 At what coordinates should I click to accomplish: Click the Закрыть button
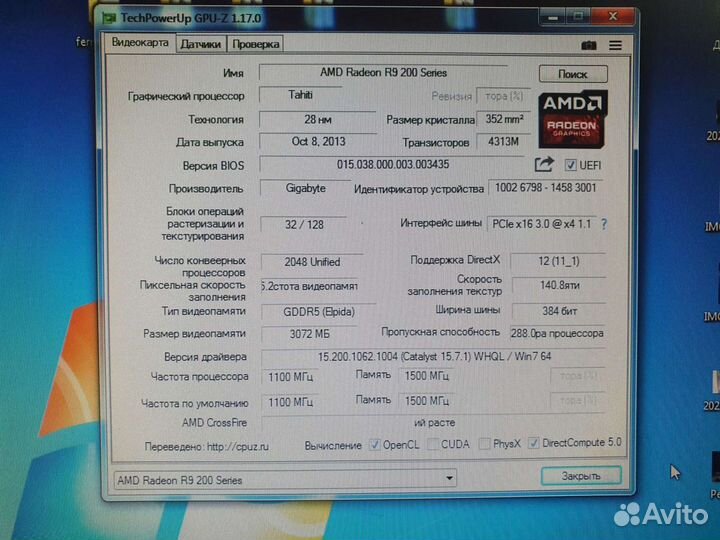pos(581,476)
